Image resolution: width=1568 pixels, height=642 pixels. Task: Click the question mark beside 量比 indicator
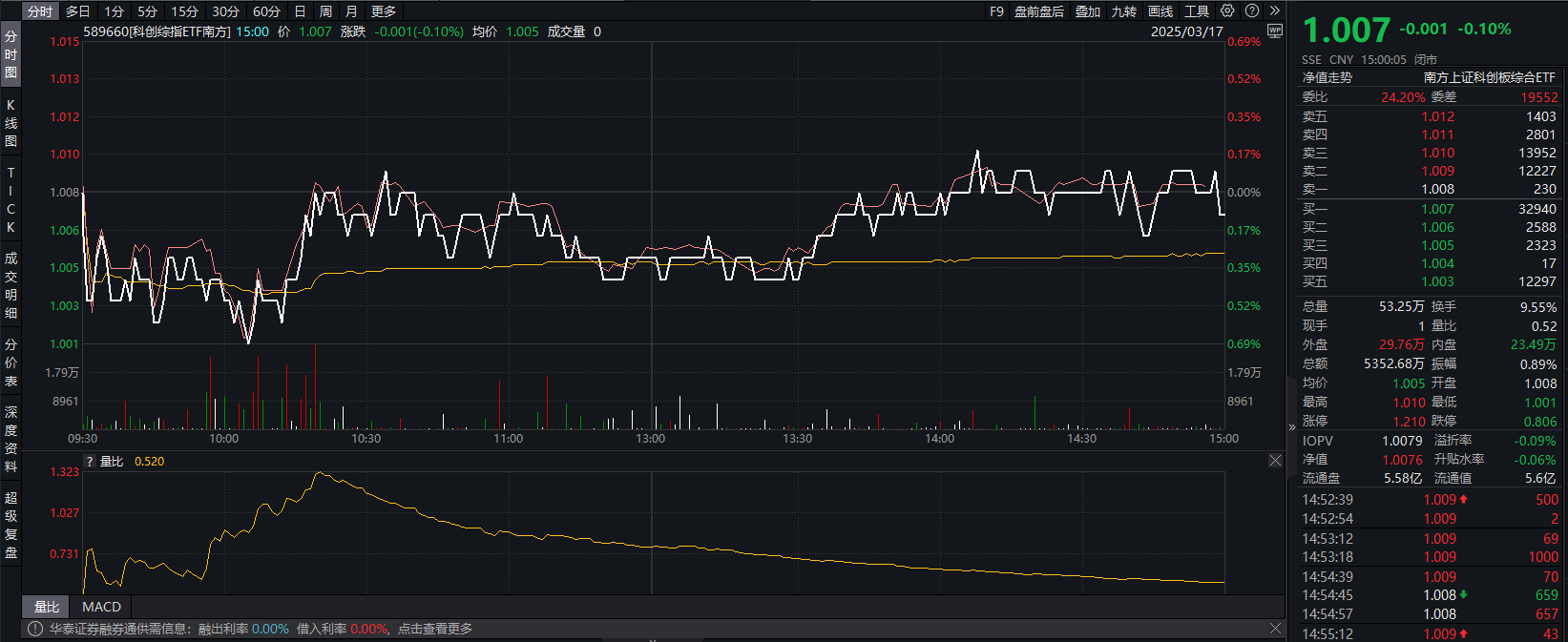[x=90, y=462]
